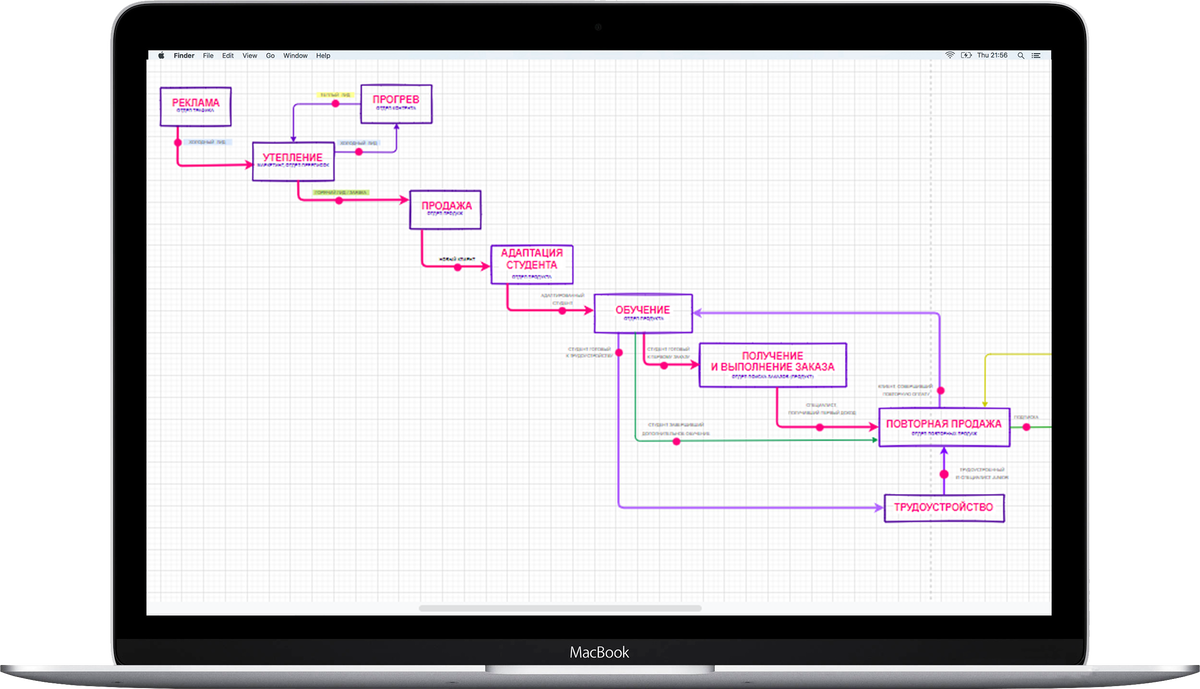This screenshot has height=689, width=1200.
Task: Click the pink dot on ПОДПИСКА connector
Action: [1024, 428]
